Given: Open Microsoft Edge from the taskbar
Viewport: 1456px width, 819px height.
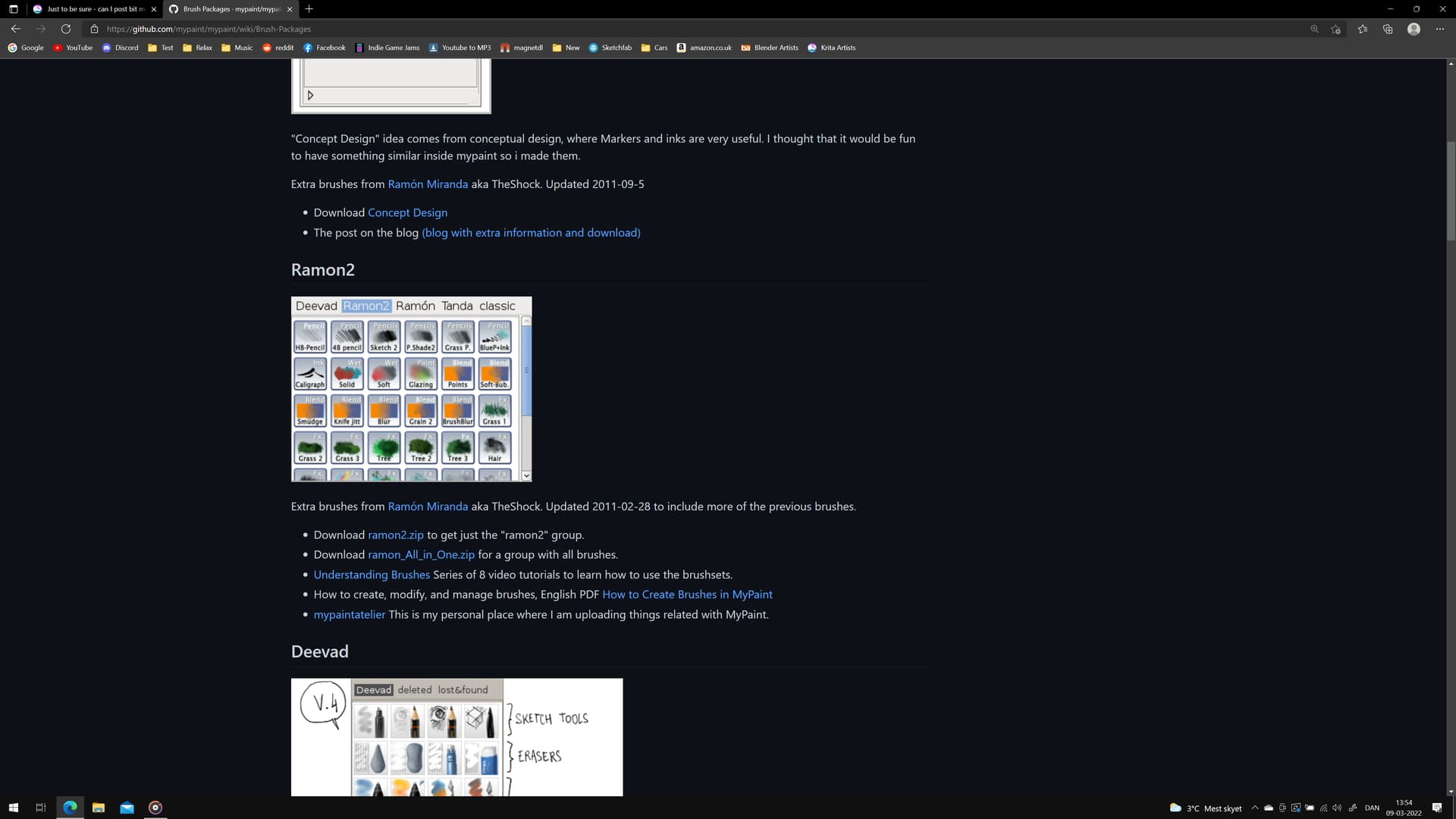Looking at the screenshot, I should [x=70, y=808].
